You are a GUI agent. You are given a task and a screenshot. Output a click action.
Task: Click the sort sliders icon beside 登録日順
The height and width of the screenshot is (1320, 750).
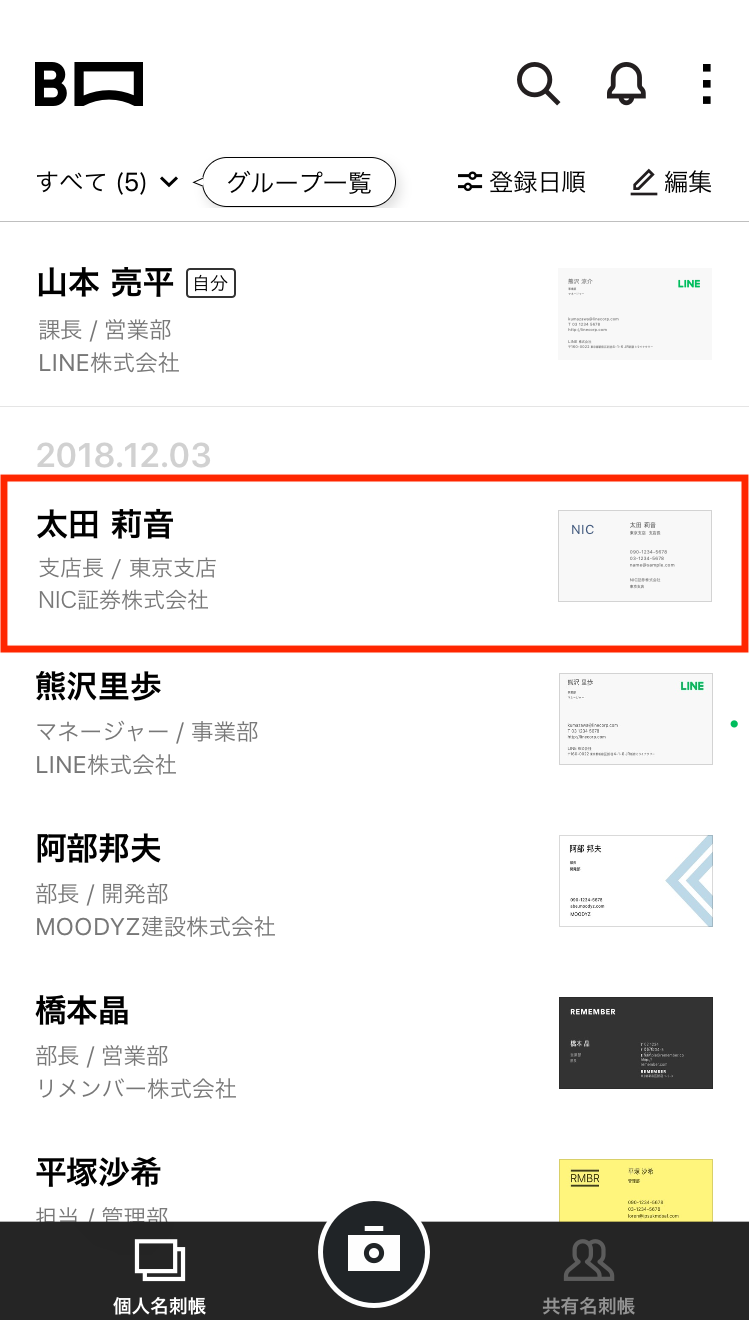pyautogui.click(x=470, y=182)
